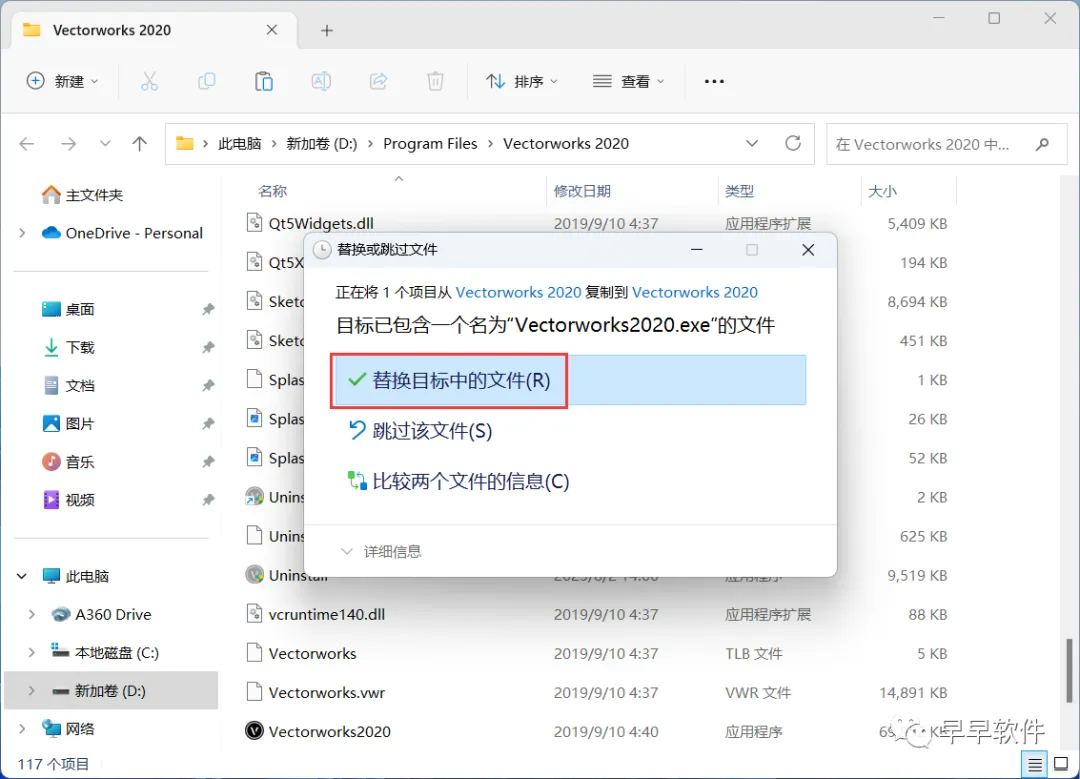Click the Share icon in toolbar
1080x779 pixels.
(x=378, y=81)
